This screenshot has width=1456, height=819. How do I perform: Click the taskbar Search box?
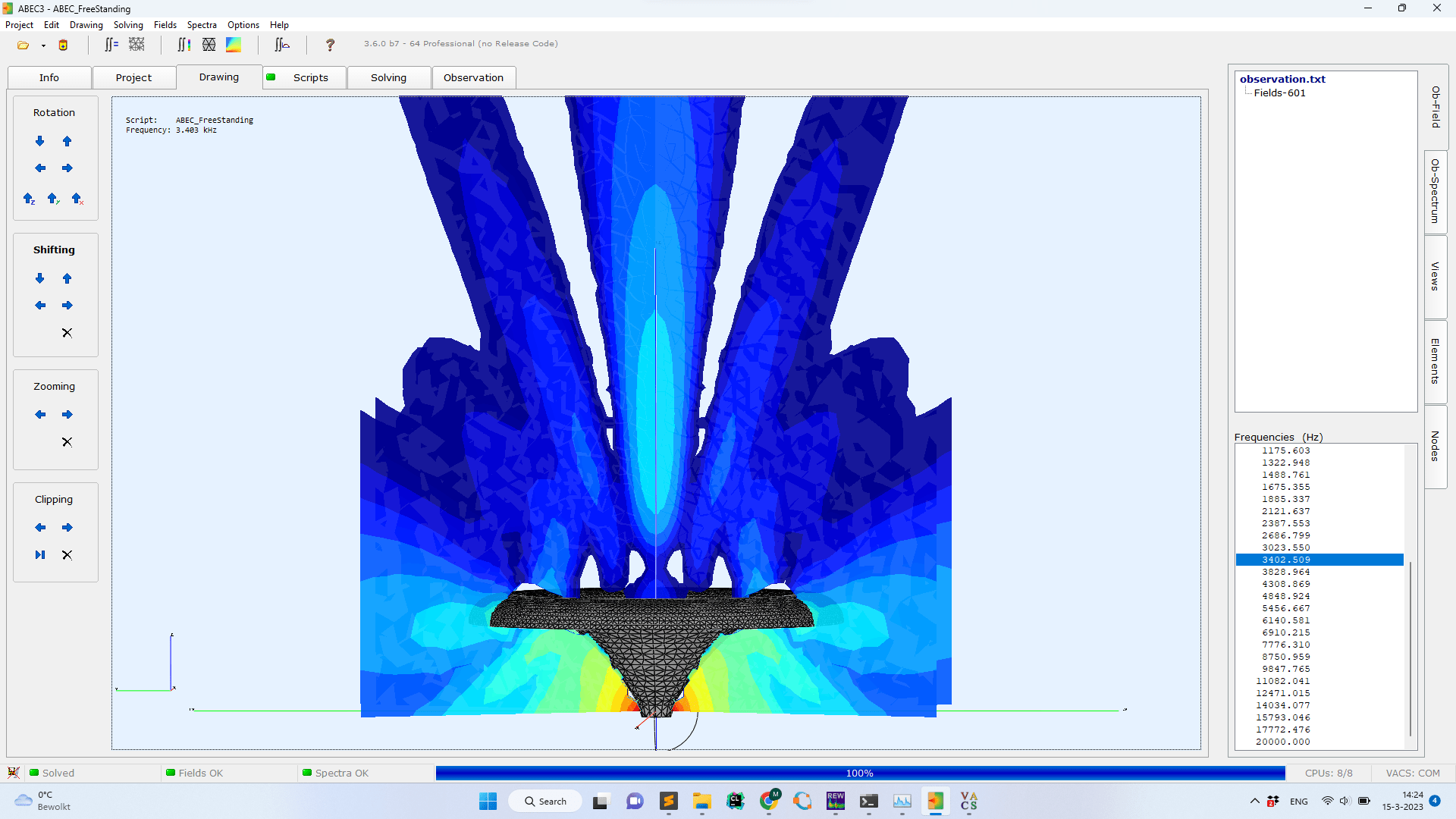click(x=545, y=802)
